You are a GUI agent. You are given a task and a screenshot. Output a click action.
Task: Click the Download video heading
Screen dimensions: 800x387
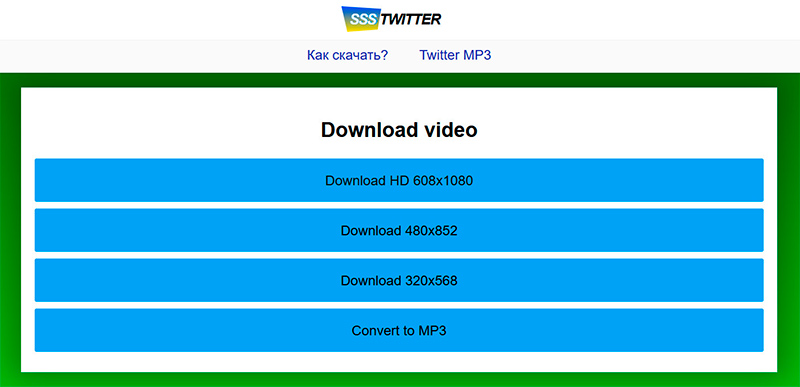click(x=399, y=130)
